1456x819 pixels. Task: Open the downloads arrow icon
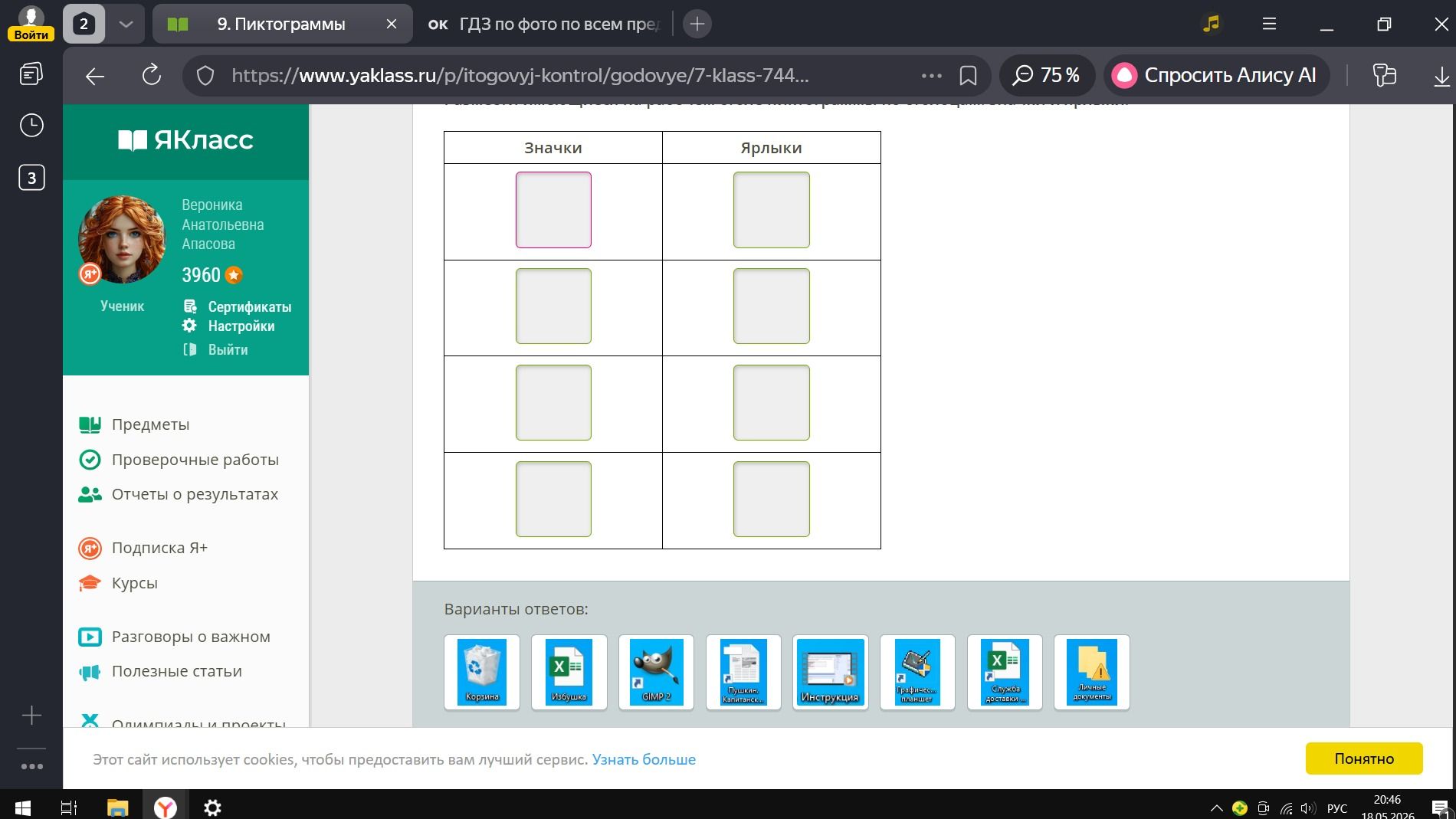1441,75
